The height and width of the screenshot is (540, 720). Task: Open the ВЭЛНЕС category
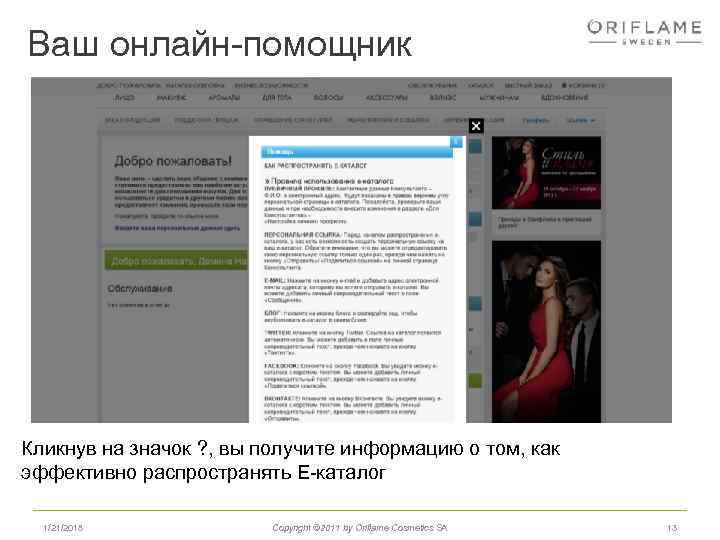click(x=443, y=98)
